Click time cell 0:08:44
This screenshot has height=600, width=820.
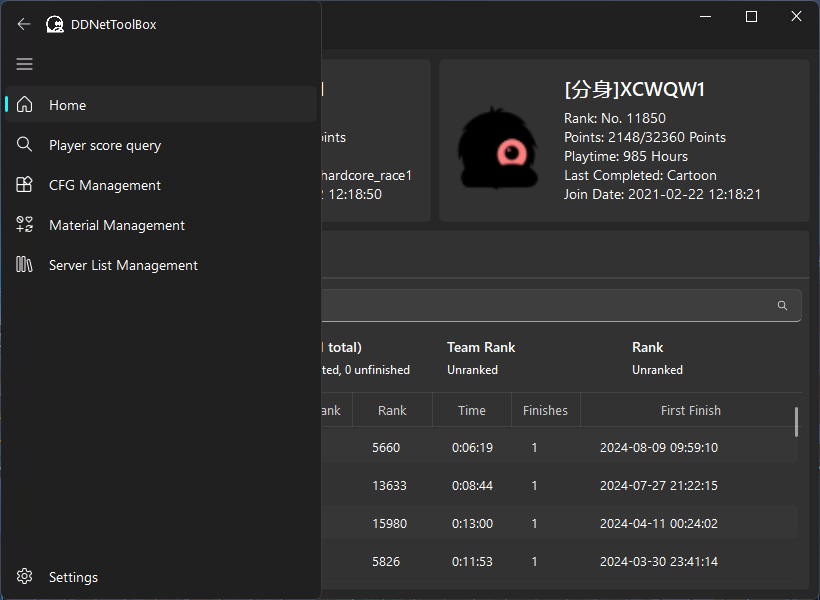point(472,485)
